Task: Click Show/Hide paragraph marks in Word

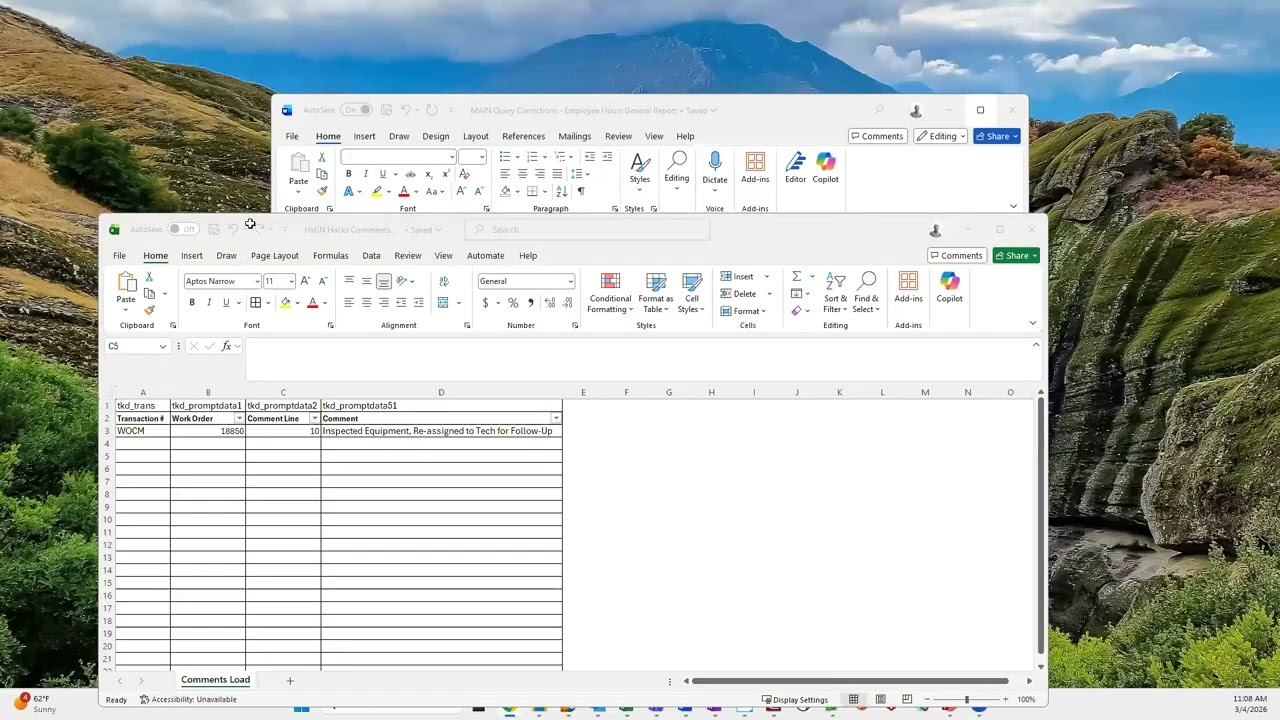Action: tap(581, 191)
